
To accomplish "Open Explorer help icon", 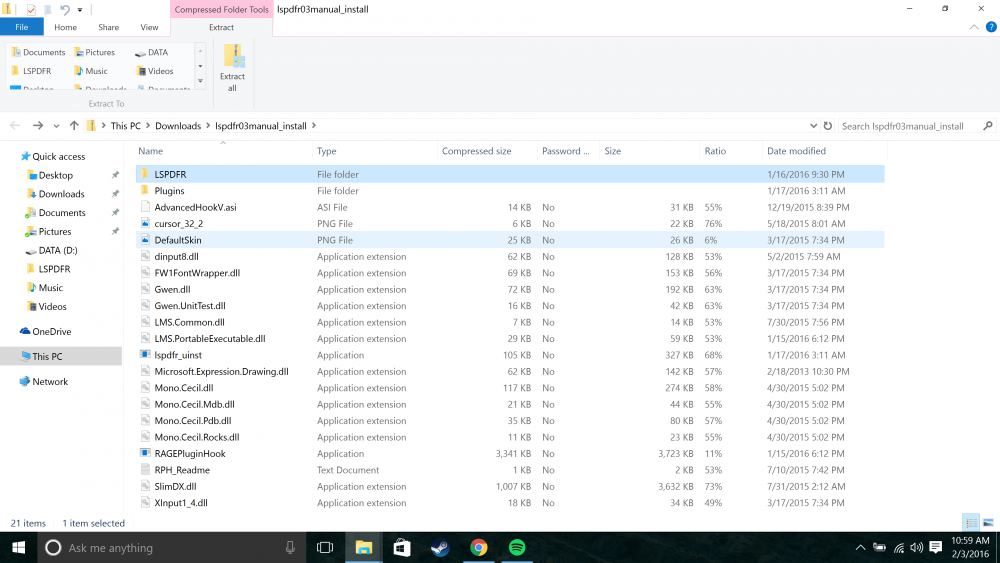I will 991,27.
